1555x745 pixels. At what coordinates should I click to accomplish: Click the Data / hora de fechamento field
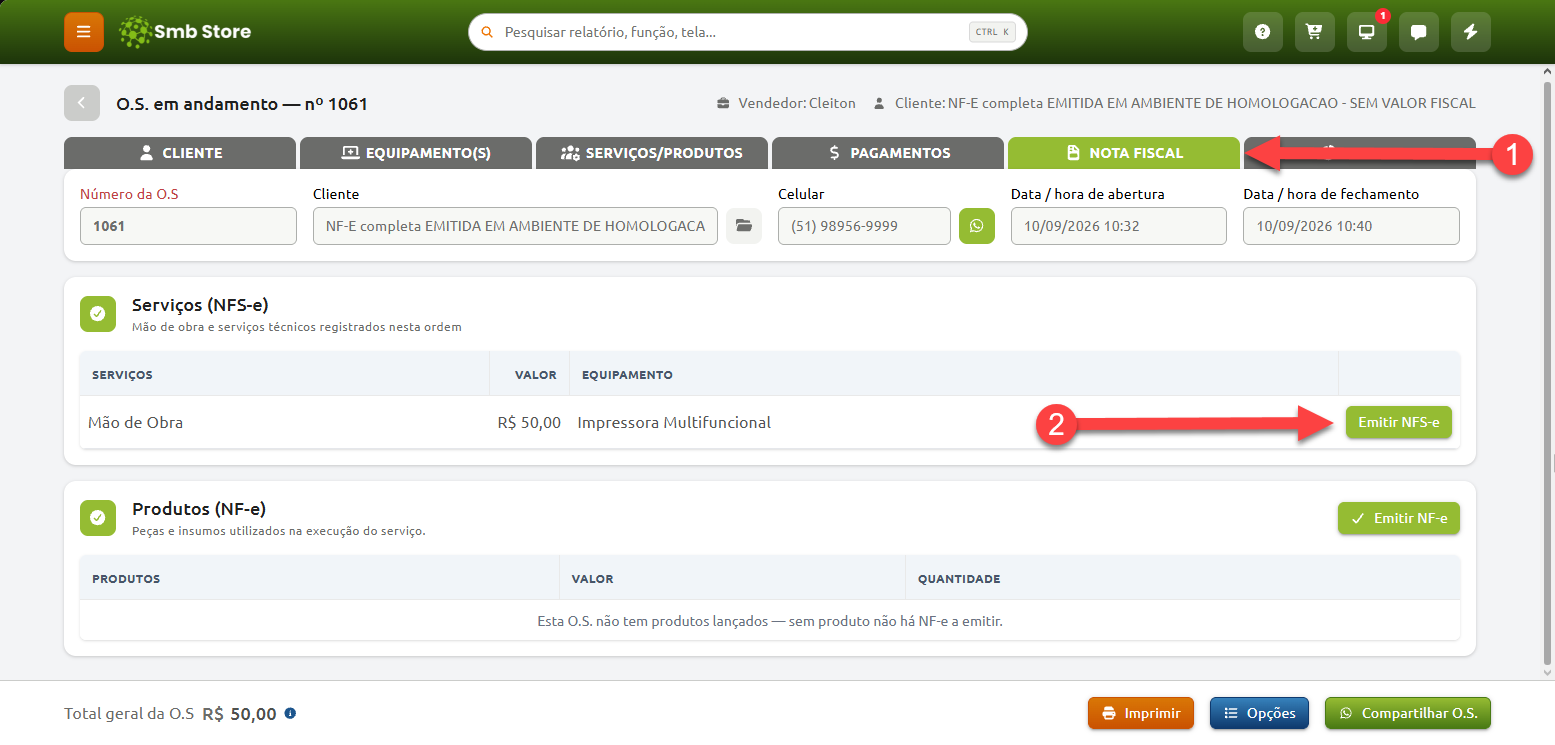(x=1351, y=226)
